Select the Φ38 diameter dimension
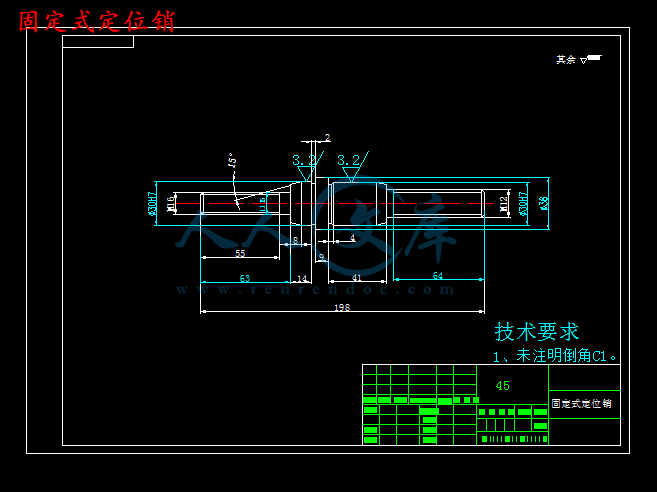This screenshot has width=657, height=492. 543,203
